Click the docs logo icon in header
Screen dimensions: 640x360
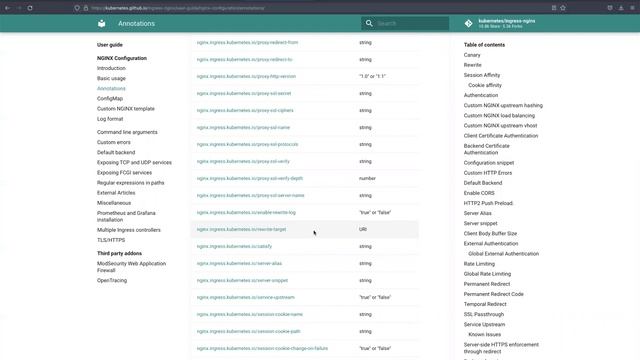[102, 24]
